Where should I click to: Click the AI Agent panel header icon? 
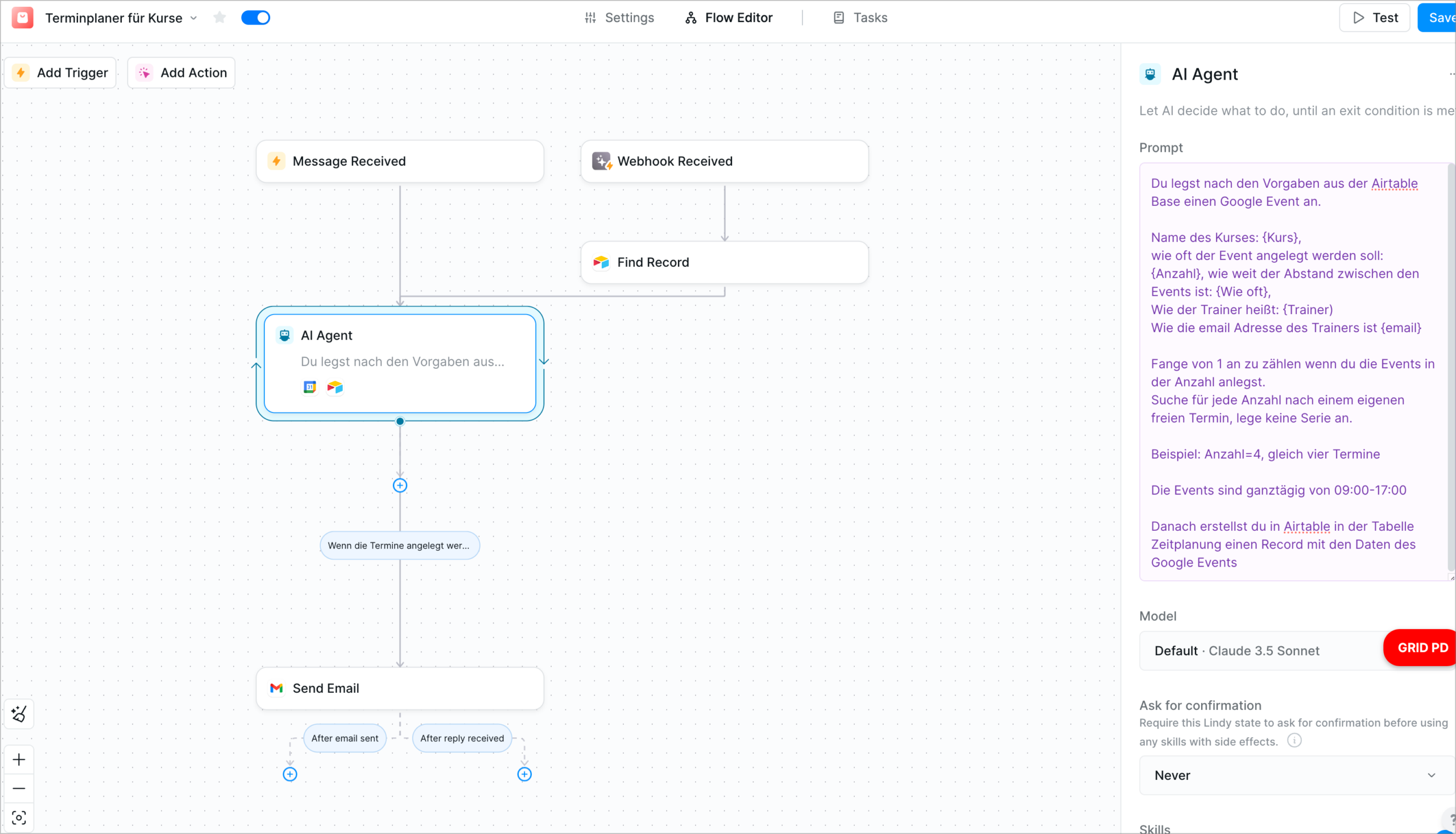coord(1150,74)
